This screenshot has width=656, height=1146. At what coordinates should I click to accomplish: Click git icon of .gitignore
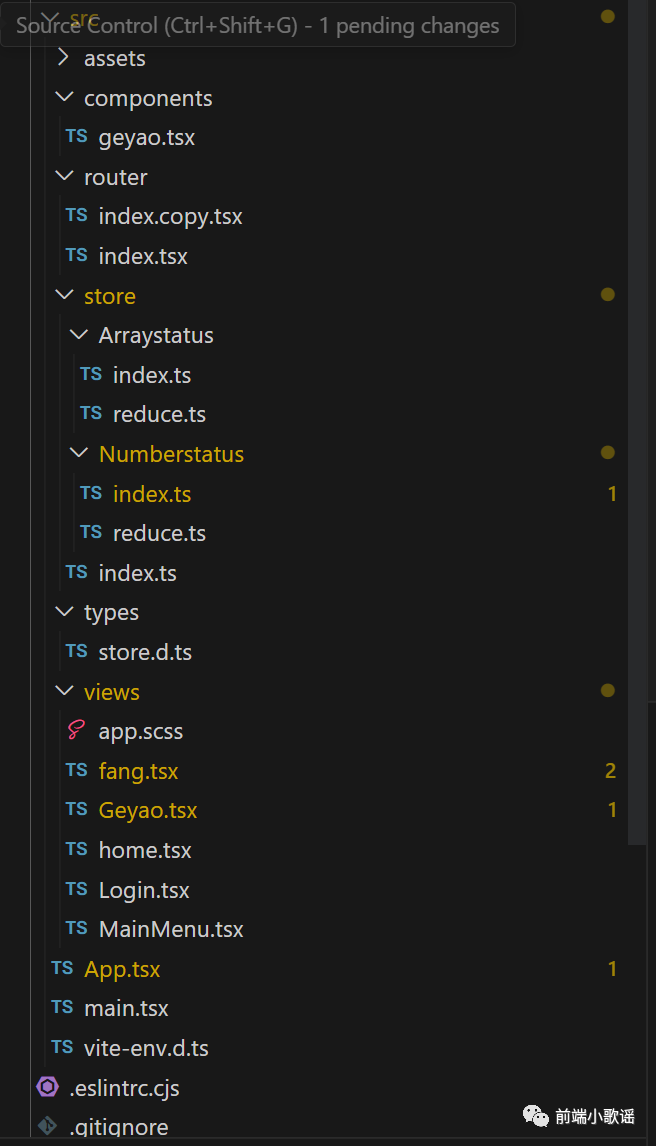click(x=47, y=1126)
